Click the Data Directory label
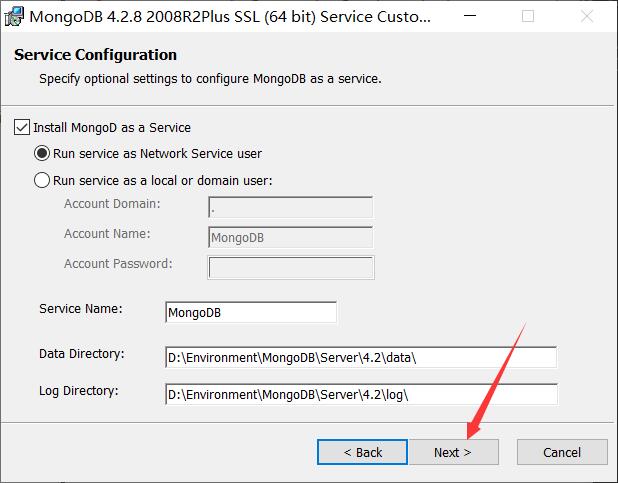Screen dimensions: 618x483 82,354
